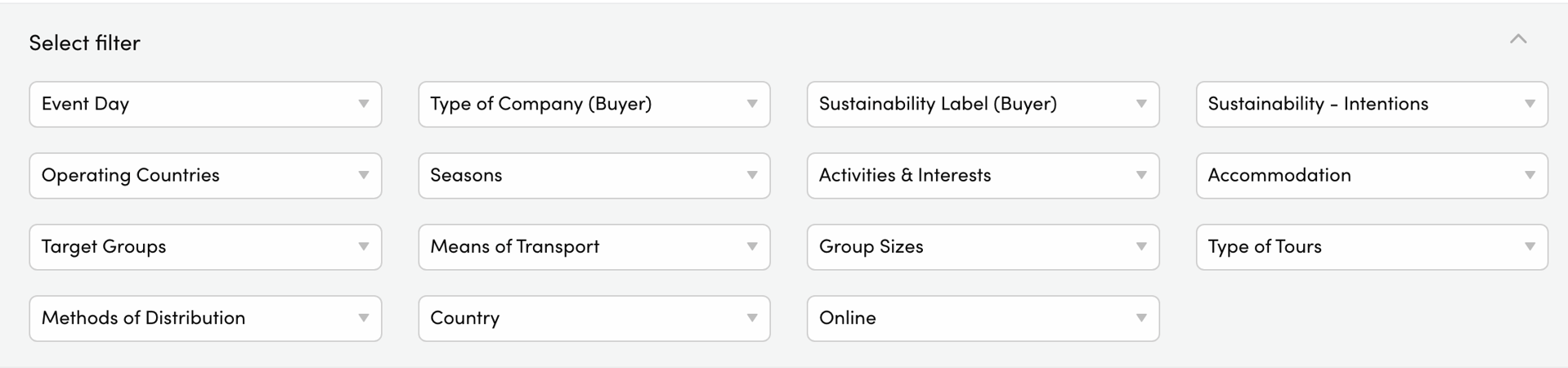Click the Select filter heading
1568x368 pixels.
coord(84,43)
